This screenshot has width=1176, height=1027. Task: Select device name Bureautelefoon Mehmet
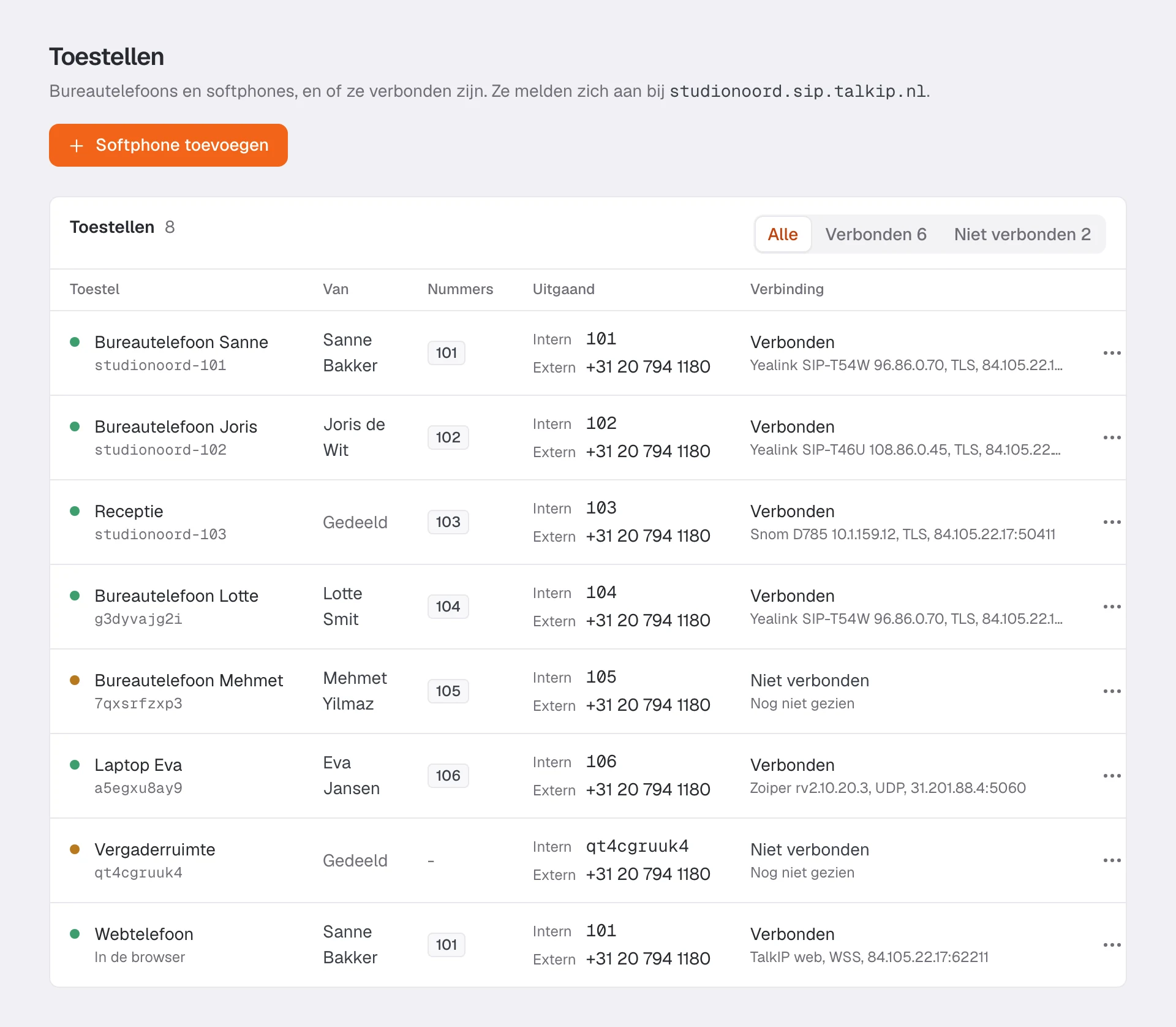(189, 680)
